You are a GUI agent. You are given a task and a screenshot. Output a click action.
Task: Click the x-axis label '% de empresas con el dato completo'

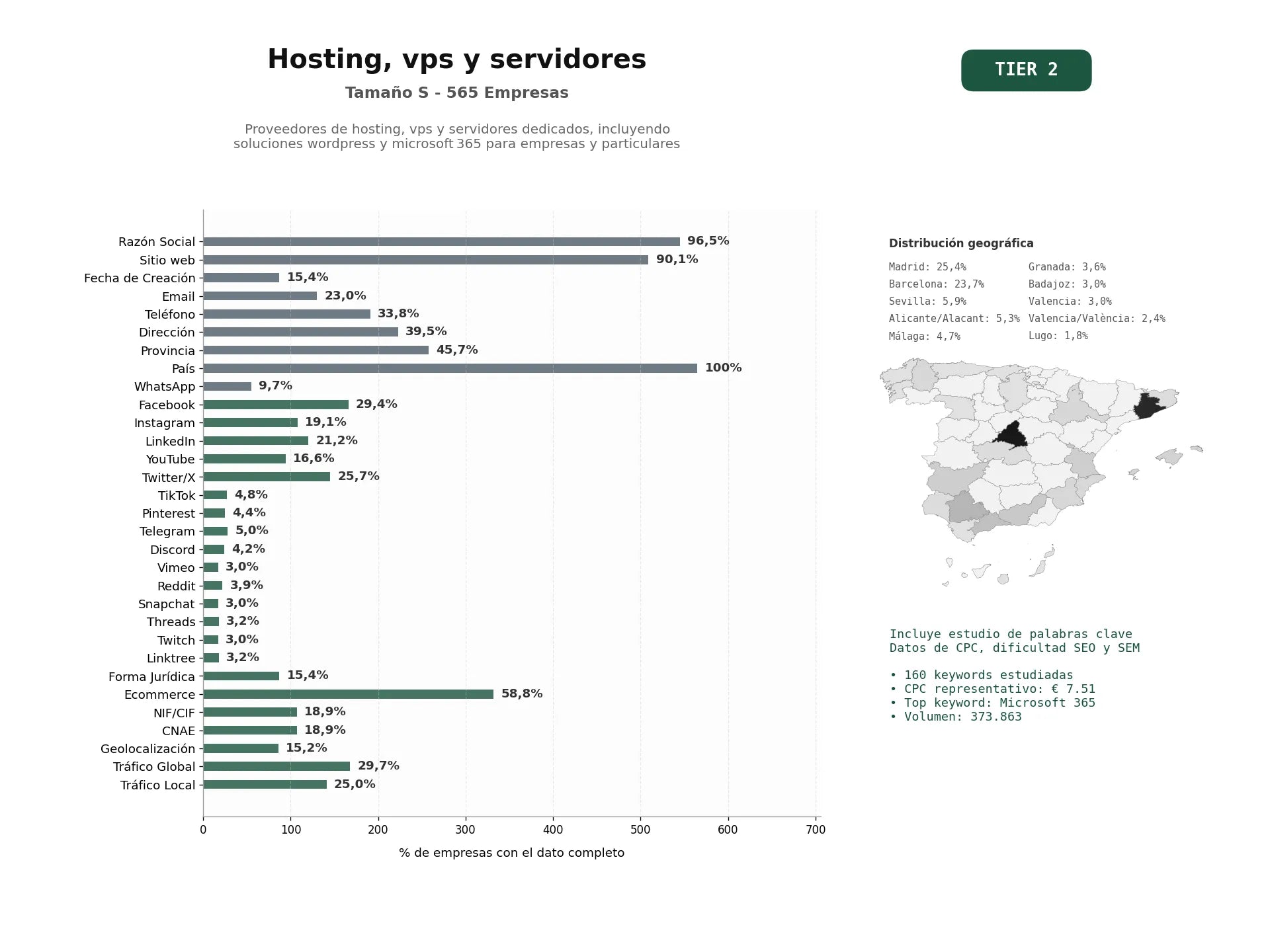click(x=511, y=853)
